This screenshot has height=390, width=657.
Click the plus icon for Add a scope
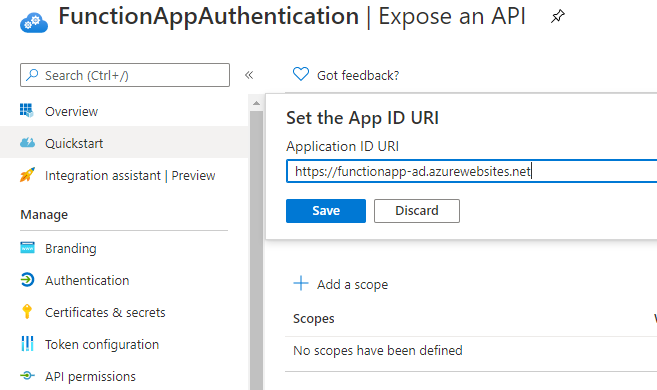click(301, 283)
